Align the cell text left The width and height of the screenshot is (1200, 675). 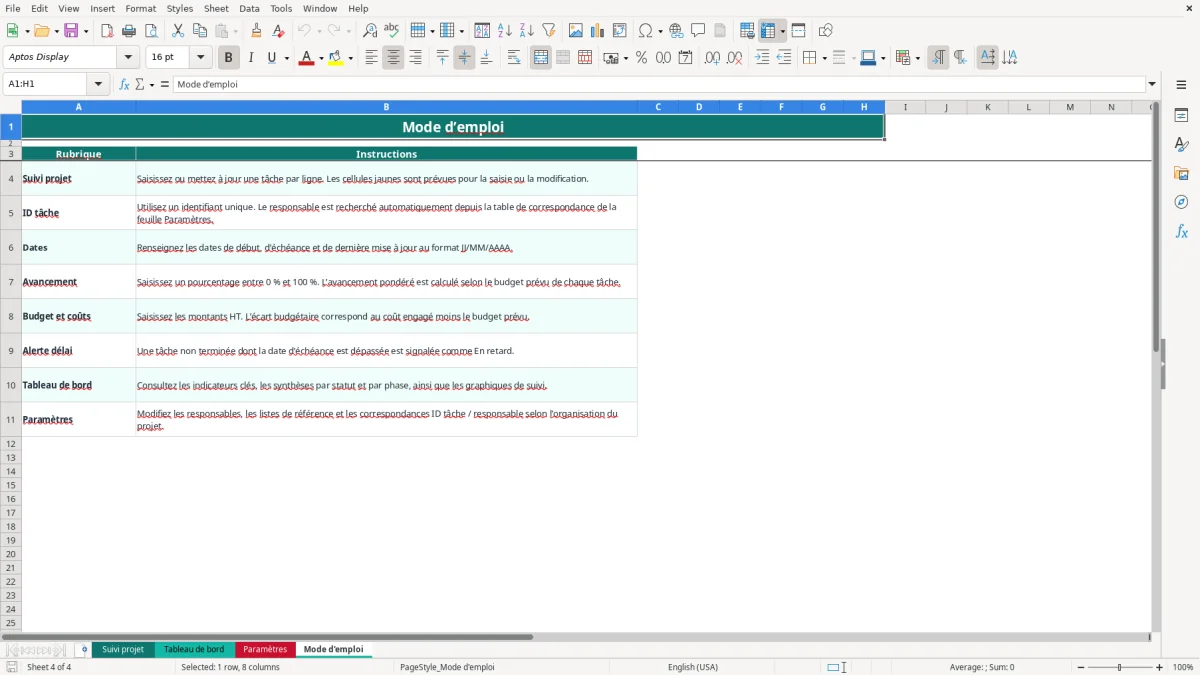pyautogui.click(x=371, y=58)
